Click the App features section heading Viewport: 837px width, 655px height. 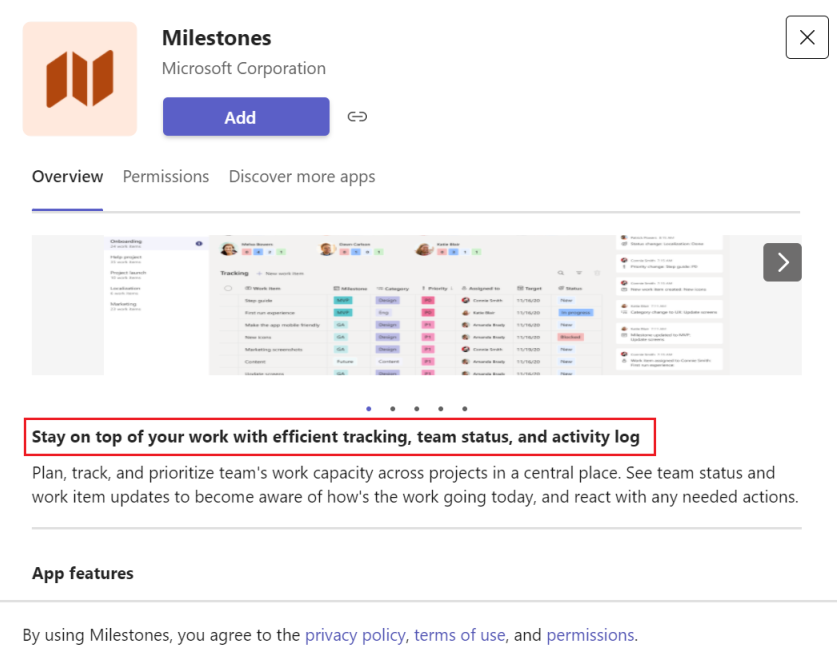coord(82,573)
